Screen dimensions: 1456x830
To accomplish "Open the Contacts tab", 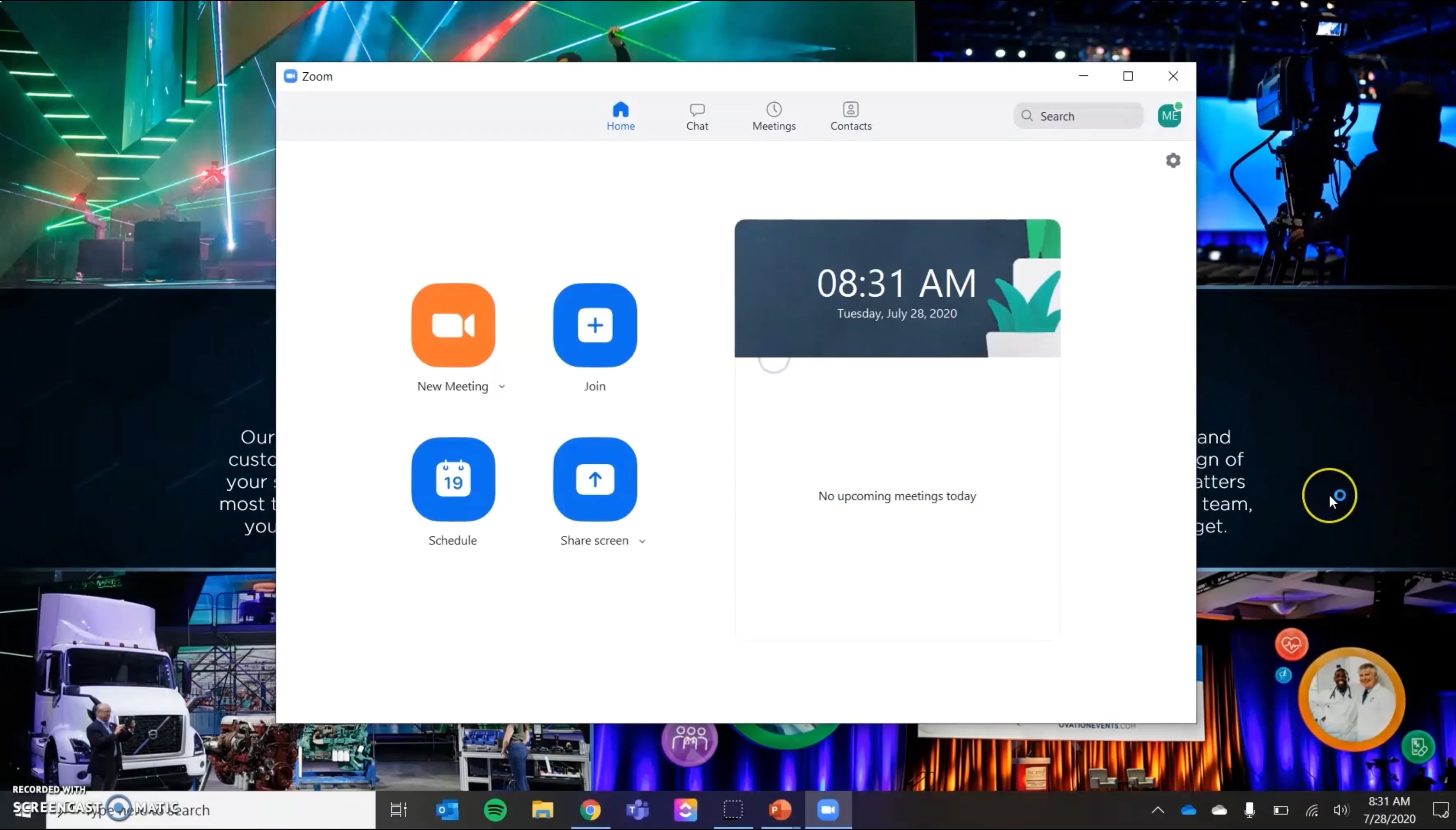I will (x=850, y=116).
